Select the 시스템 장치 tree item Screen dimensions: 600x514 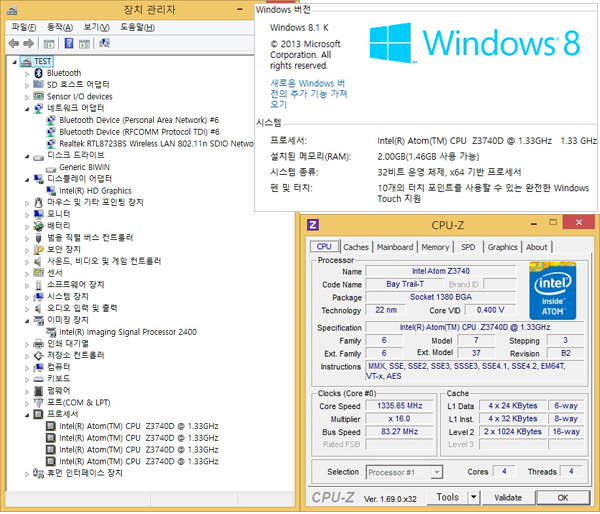[68, 297]
